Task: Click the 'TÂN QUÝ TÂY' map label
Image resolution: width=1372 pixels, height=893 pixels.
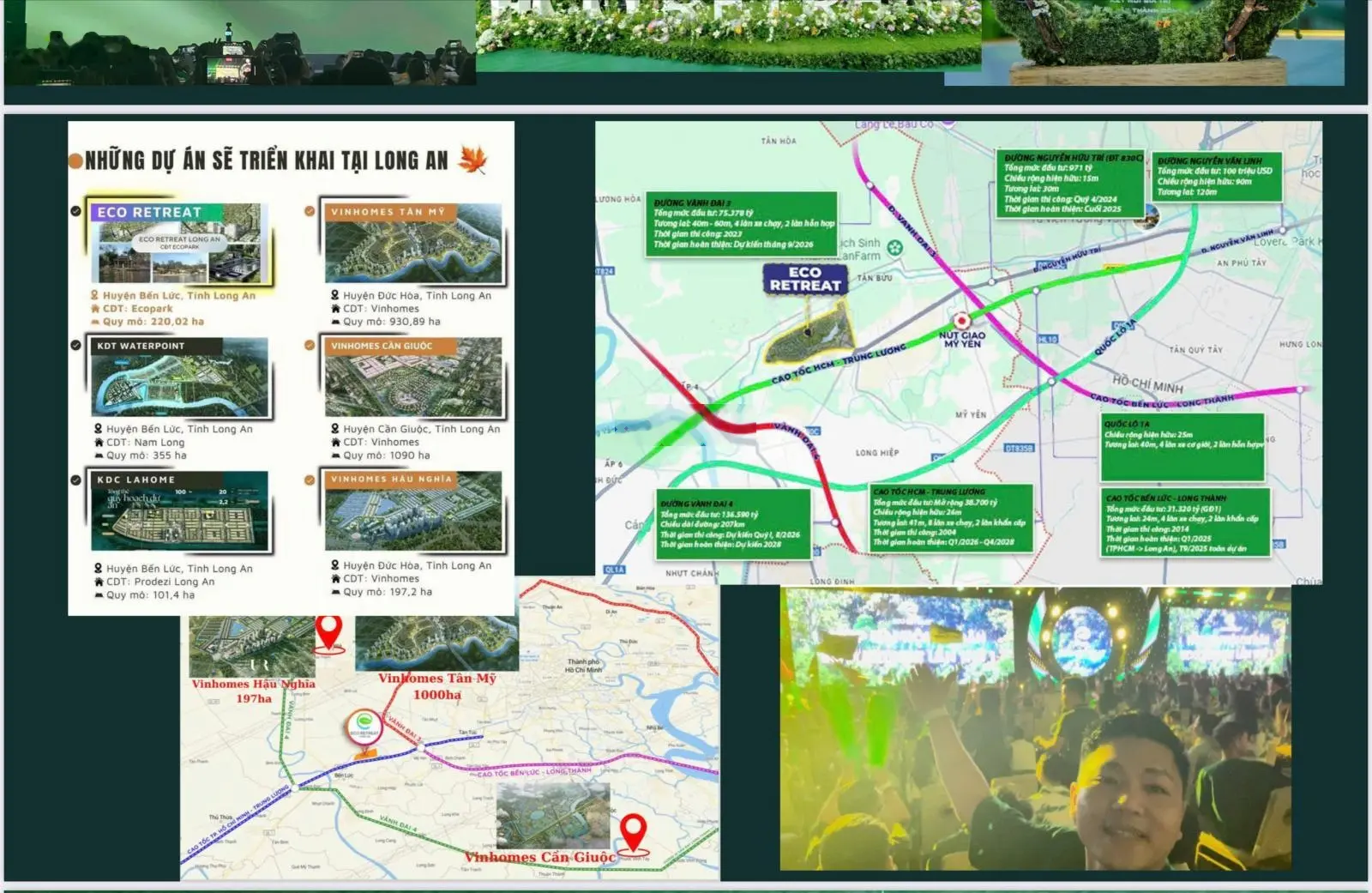Action: click(x=1196, y=349)
